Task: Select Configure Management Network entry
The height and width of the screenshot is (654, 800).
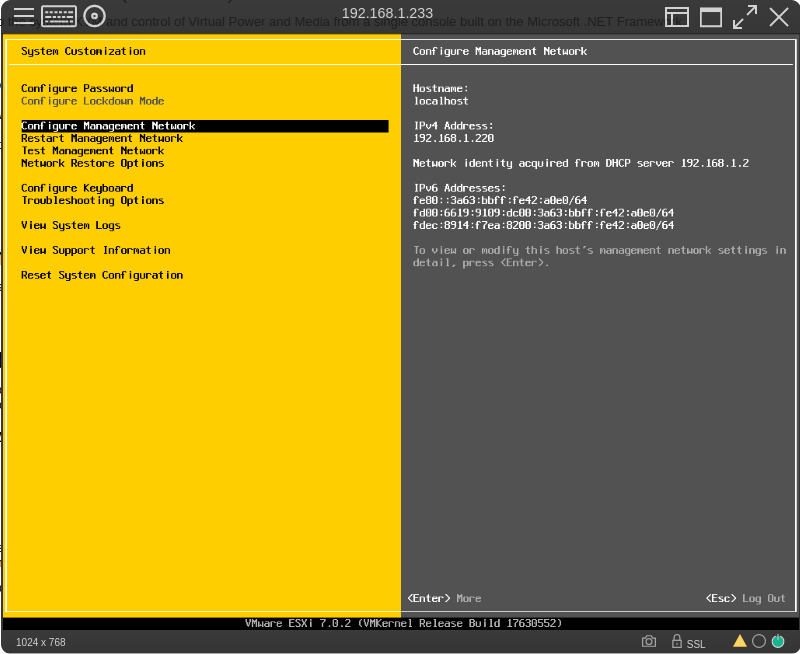Action: 108,126
